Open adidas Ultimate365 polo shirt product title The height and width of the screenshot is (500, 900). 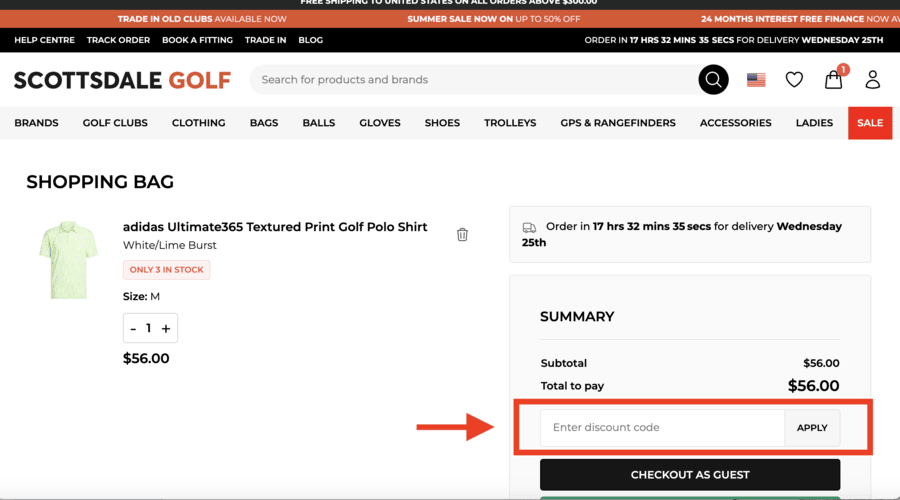275,227
